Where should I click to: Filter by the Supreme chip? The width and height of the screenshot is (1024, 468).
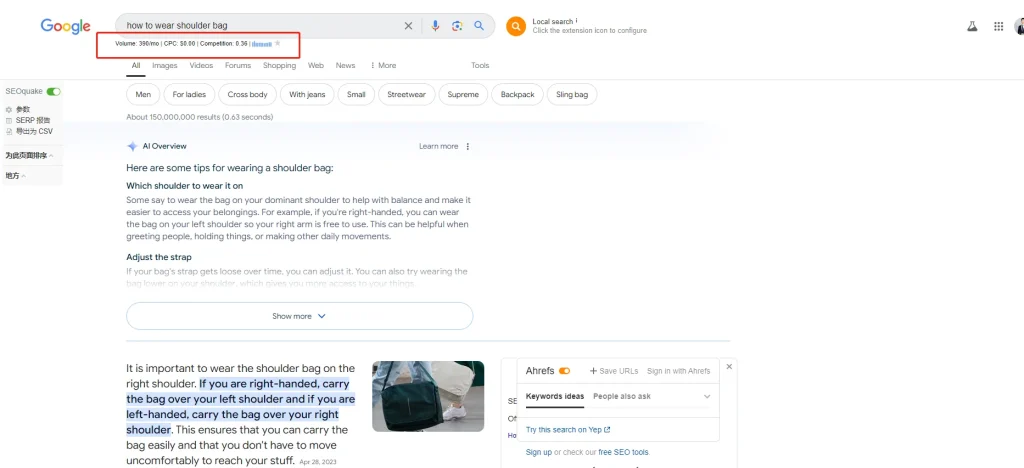pos(463,95)
